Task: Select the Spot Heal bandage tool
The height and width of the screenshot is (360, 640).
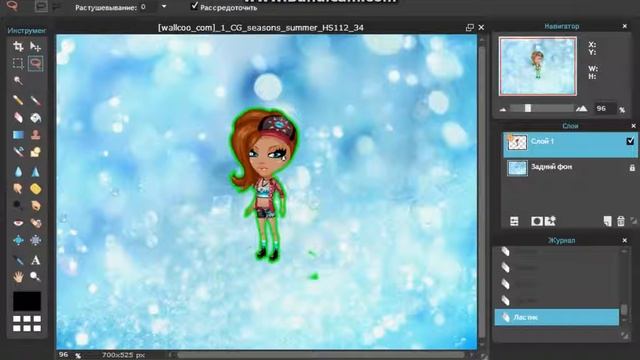Action: [x=36, y=223]
